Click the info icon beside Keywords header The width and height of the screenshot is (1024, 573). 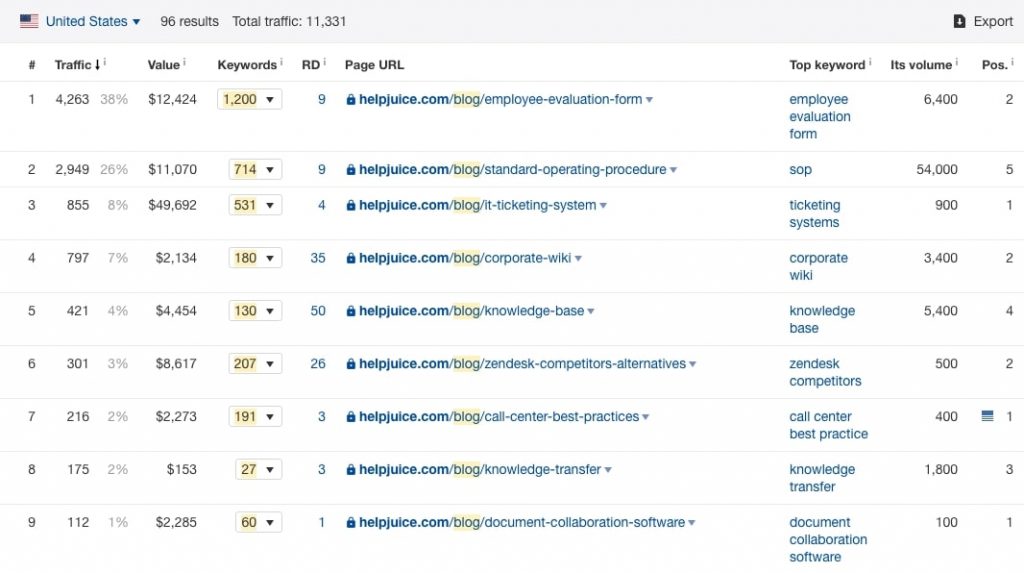tap(281, 62)
